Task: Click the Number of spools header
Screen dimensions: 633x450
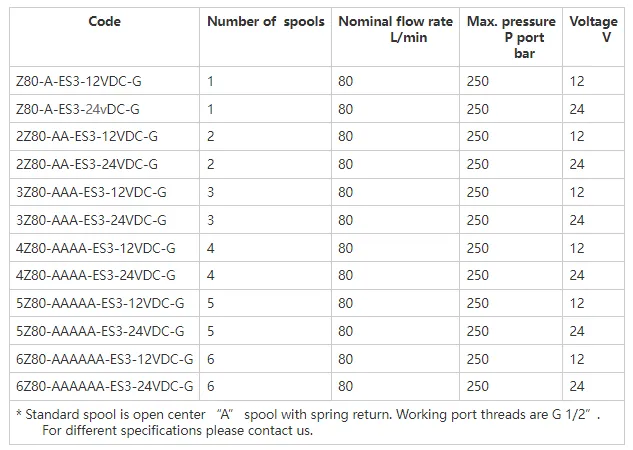Action: point(265,21)
